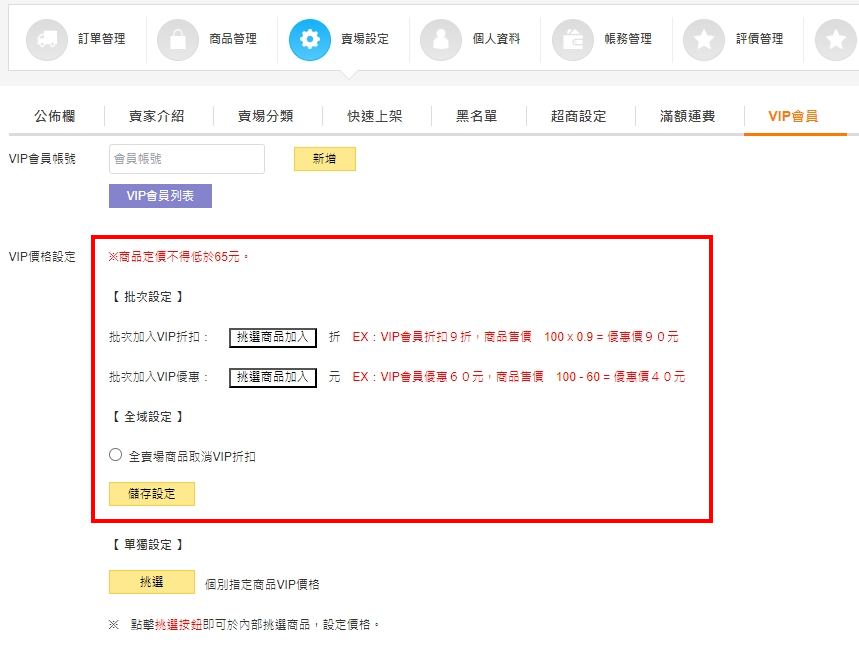Click the 點擊挑選按鈕 hint text

pyautogui.click(x=244, y=625)
